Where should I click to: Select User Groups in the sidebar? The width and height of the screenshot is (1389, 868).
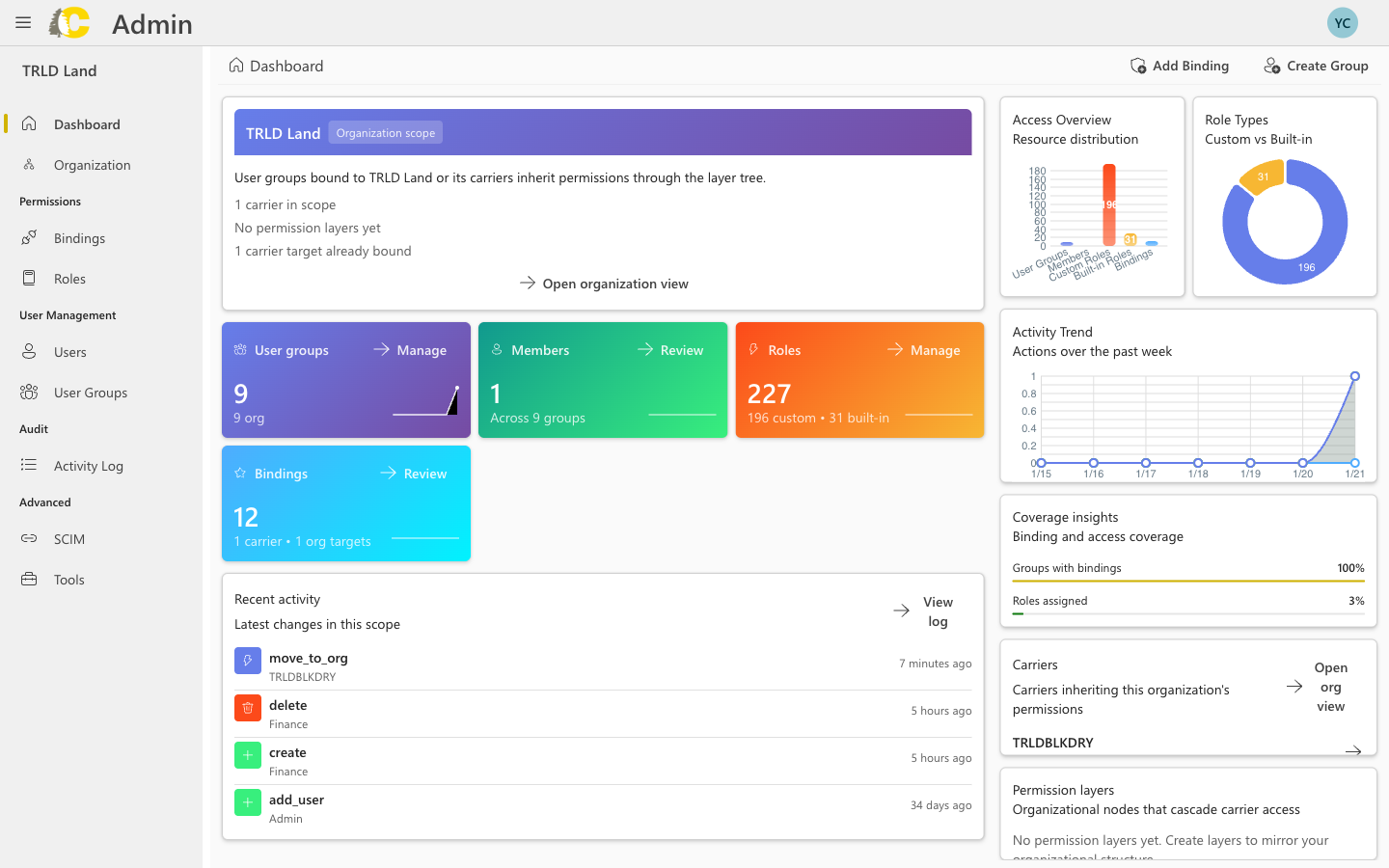coord(28,393)
